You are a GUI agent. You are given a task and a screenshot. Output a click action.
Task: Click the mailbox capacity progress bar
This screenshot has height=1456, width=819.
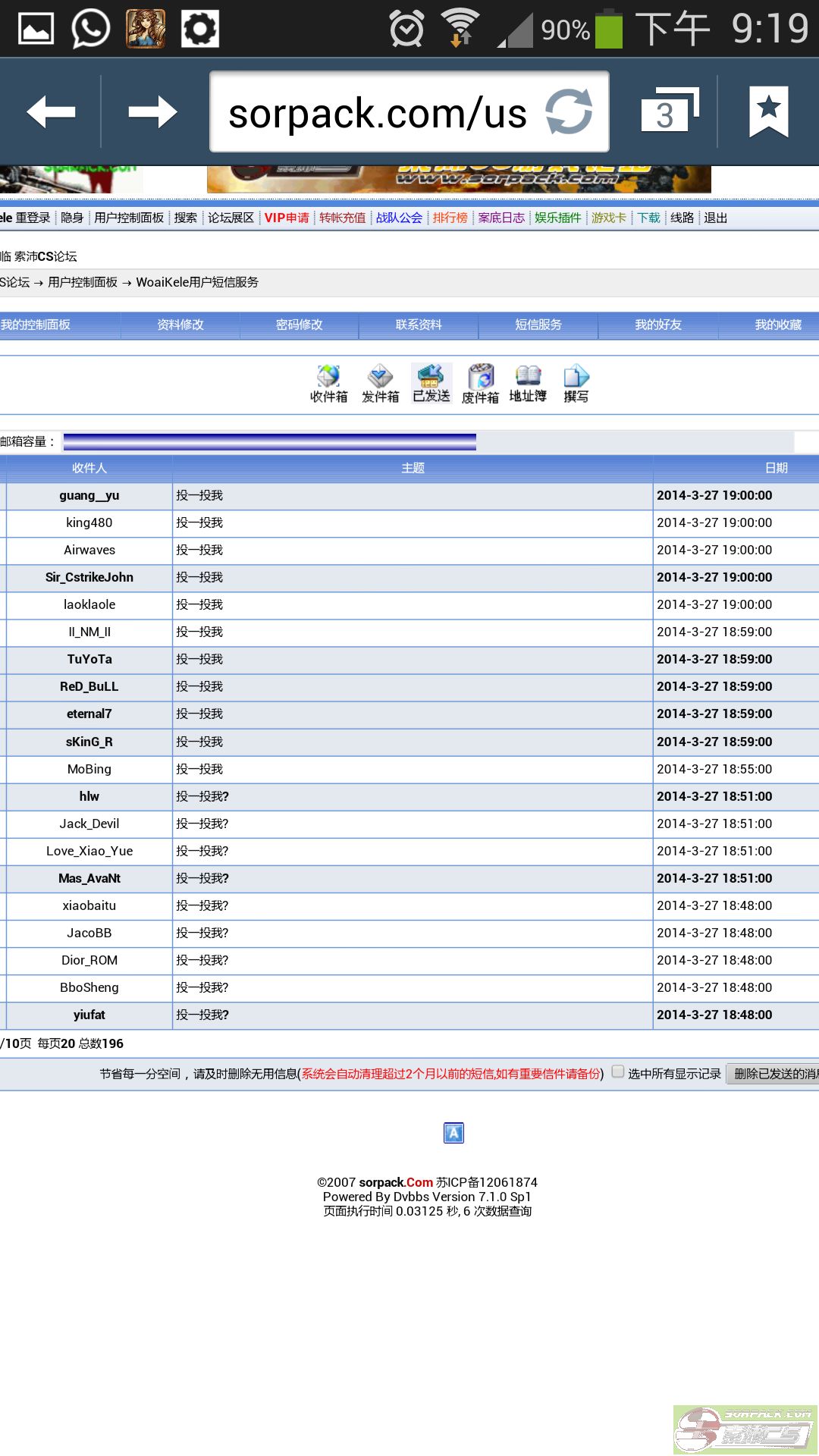[270, 441]
